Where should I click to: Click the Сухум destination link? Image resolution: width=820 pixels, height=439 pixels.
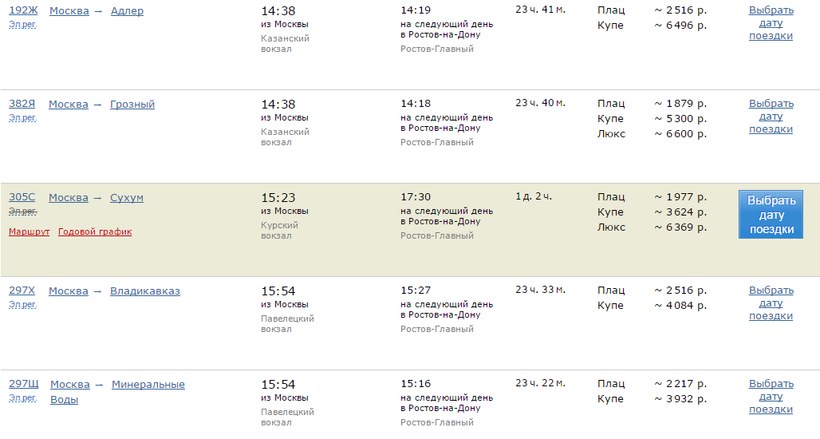click(x=127, y=198)
